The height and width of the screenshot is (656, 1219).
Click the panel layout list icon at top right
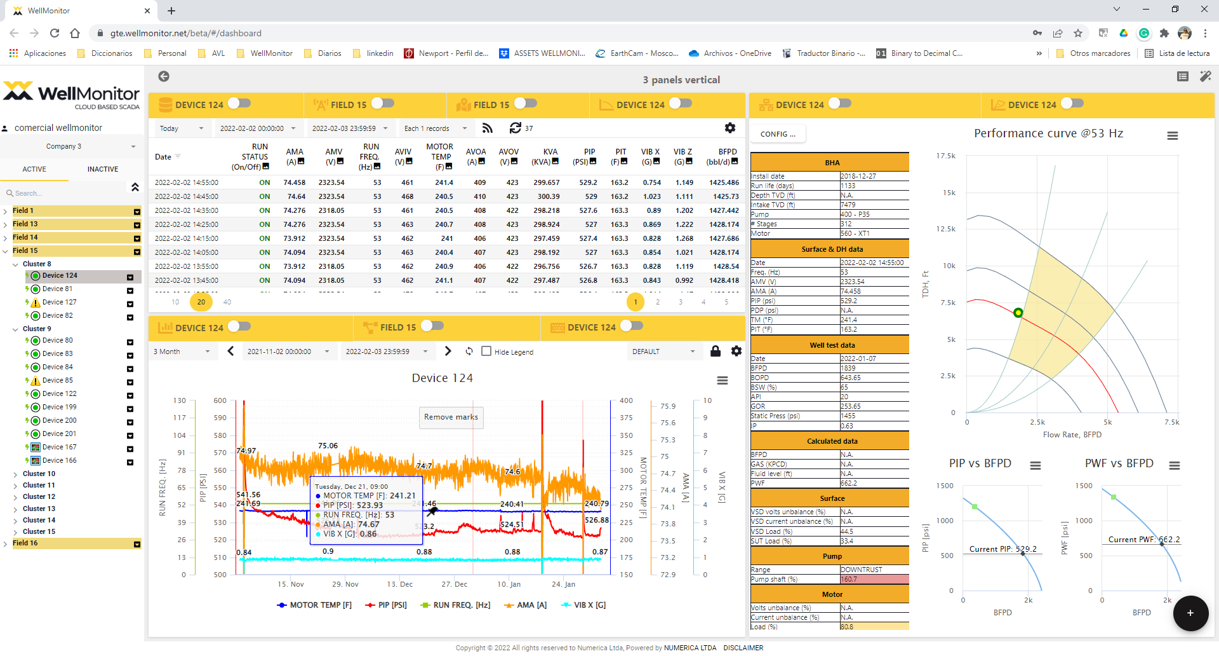(x=1184, y=75)
